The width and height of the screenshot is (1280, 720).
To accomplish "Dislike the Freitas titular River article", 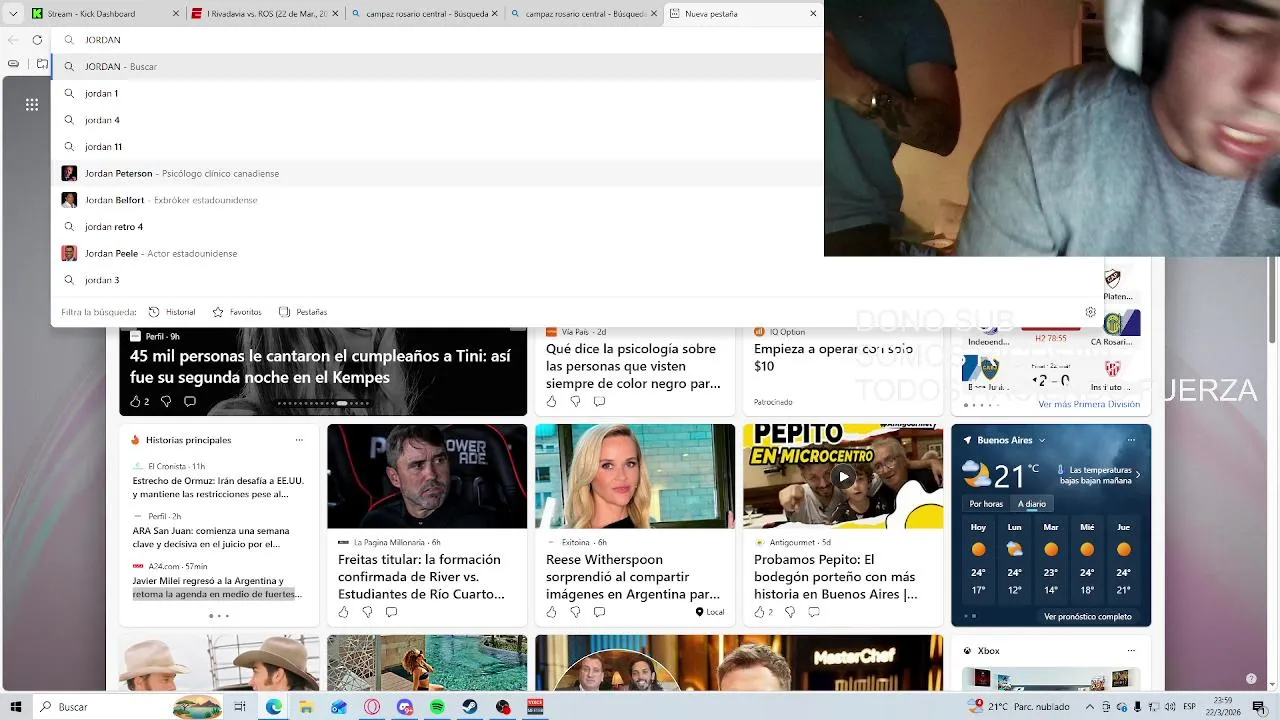I will coord(367,612).
